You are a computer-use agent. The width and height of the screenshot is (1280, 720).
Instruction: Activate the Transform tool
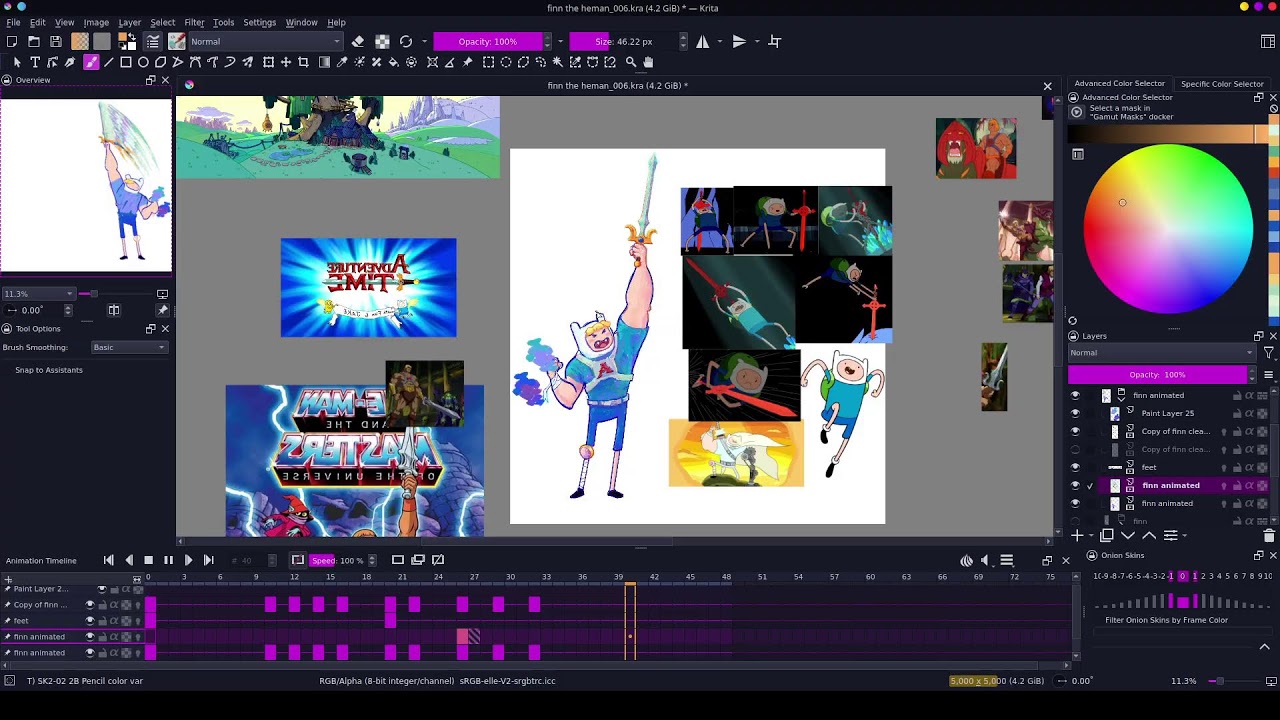pos(268,62)
